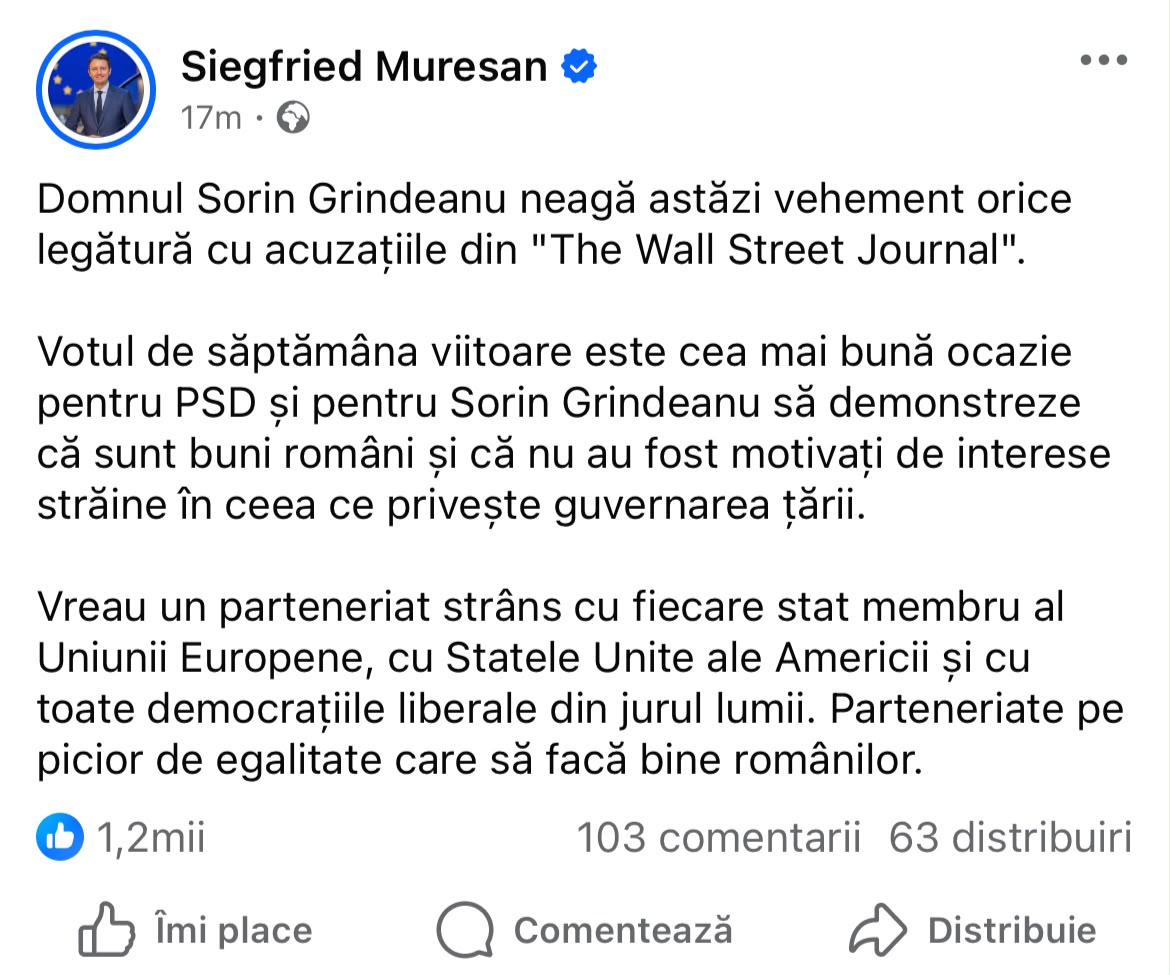Image resolution: width=1170 pixels, height=975 pixels.
Task: Open the 63 distribuiri list
Action: tap(1010, 837)
